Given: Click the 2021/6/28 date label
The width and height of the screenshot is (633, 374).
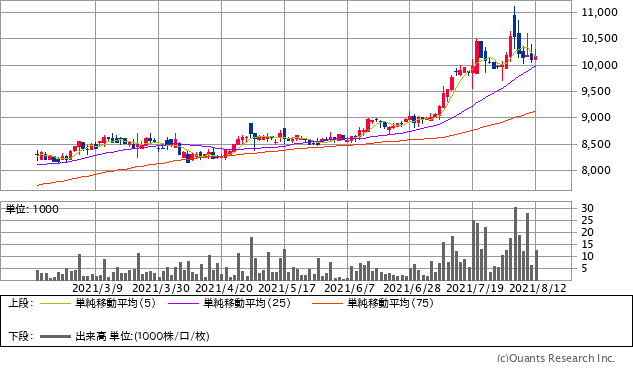Looking at the screenshot, I should click(x=412, y=288).
